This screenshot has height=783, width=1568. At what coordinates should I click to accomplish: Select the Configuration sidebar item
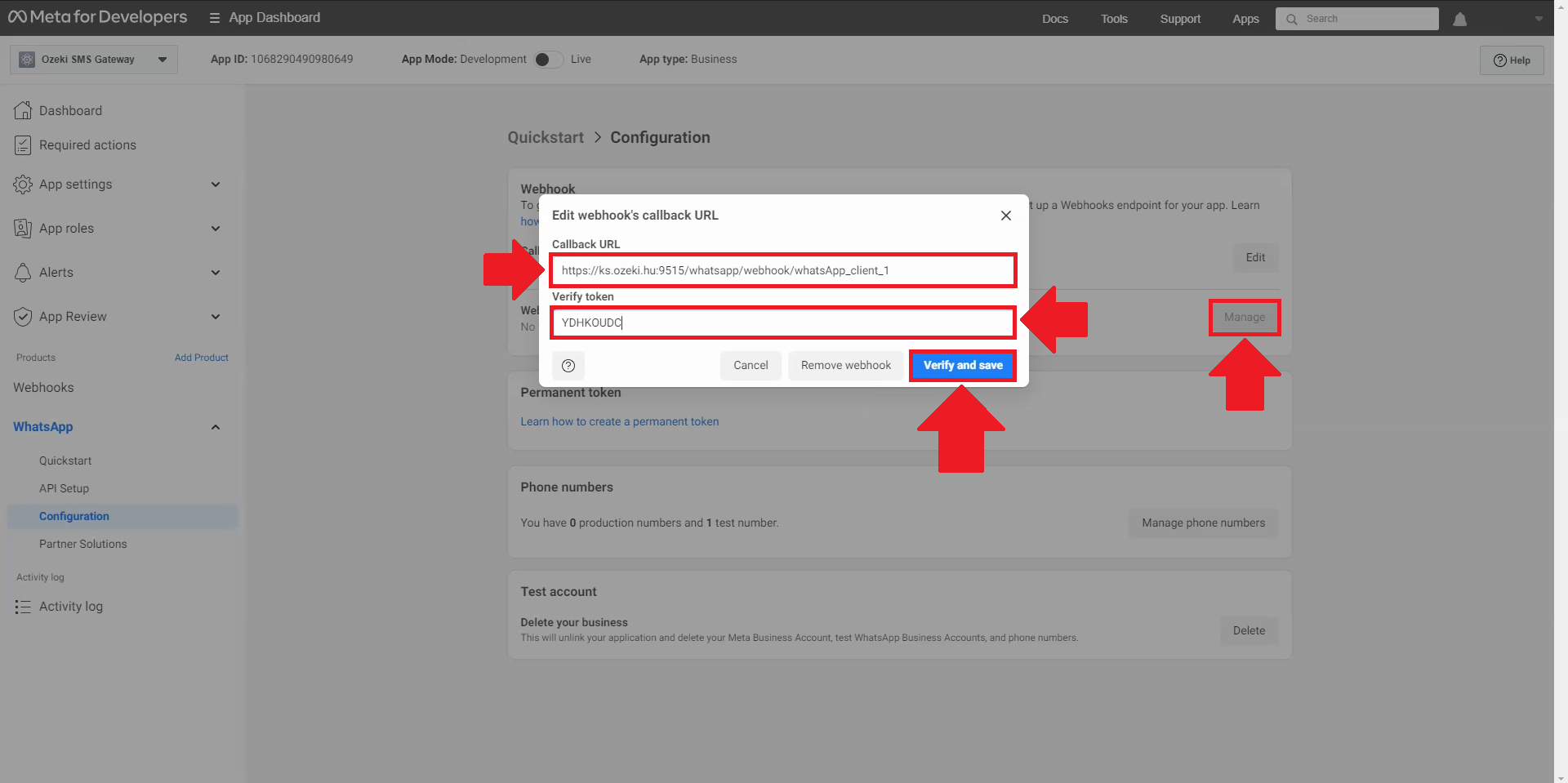click(x=122, y=516)
